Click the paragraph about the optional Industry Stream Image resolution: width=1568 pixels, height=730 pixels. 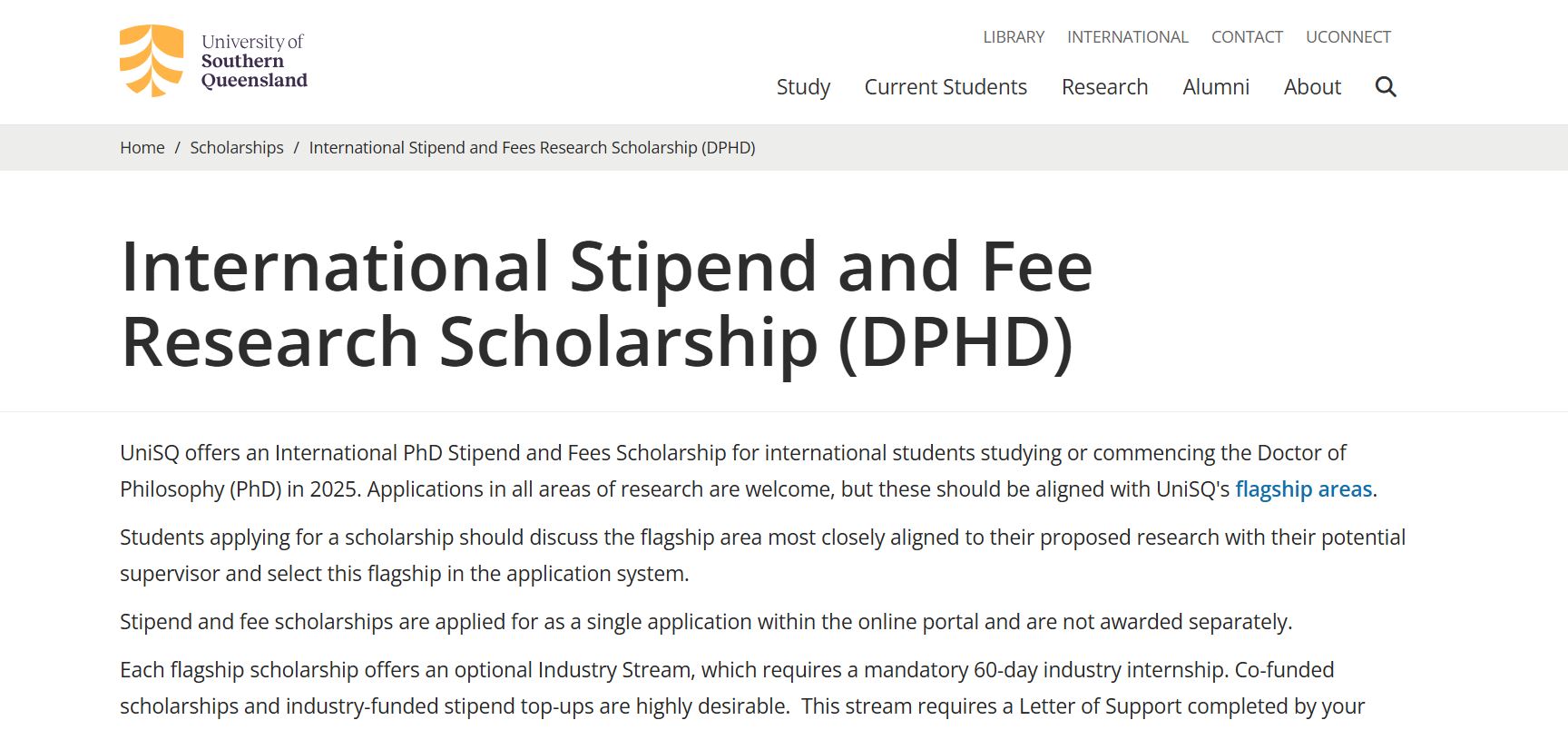click(x=742, y=688)
